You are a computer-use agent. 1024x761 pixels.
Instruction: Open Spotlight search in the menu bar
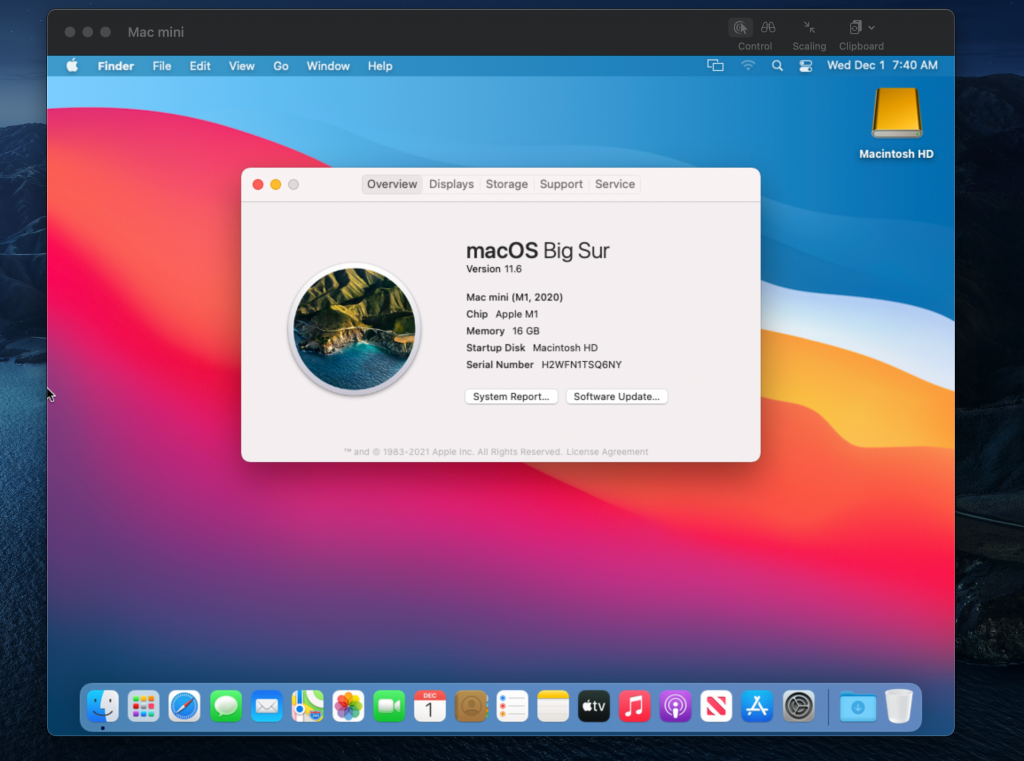pos(777,65)
